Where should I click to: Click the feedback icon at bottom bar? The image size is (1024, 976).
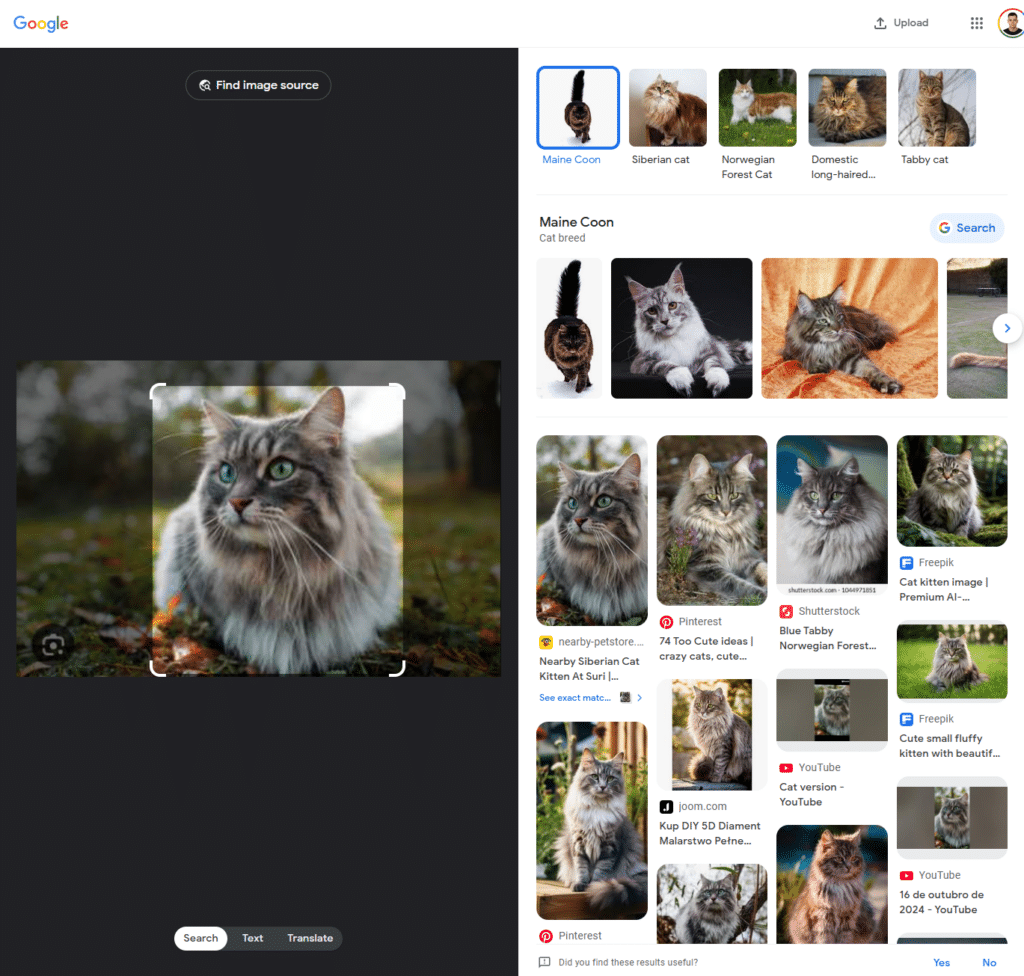click(544, 962)
